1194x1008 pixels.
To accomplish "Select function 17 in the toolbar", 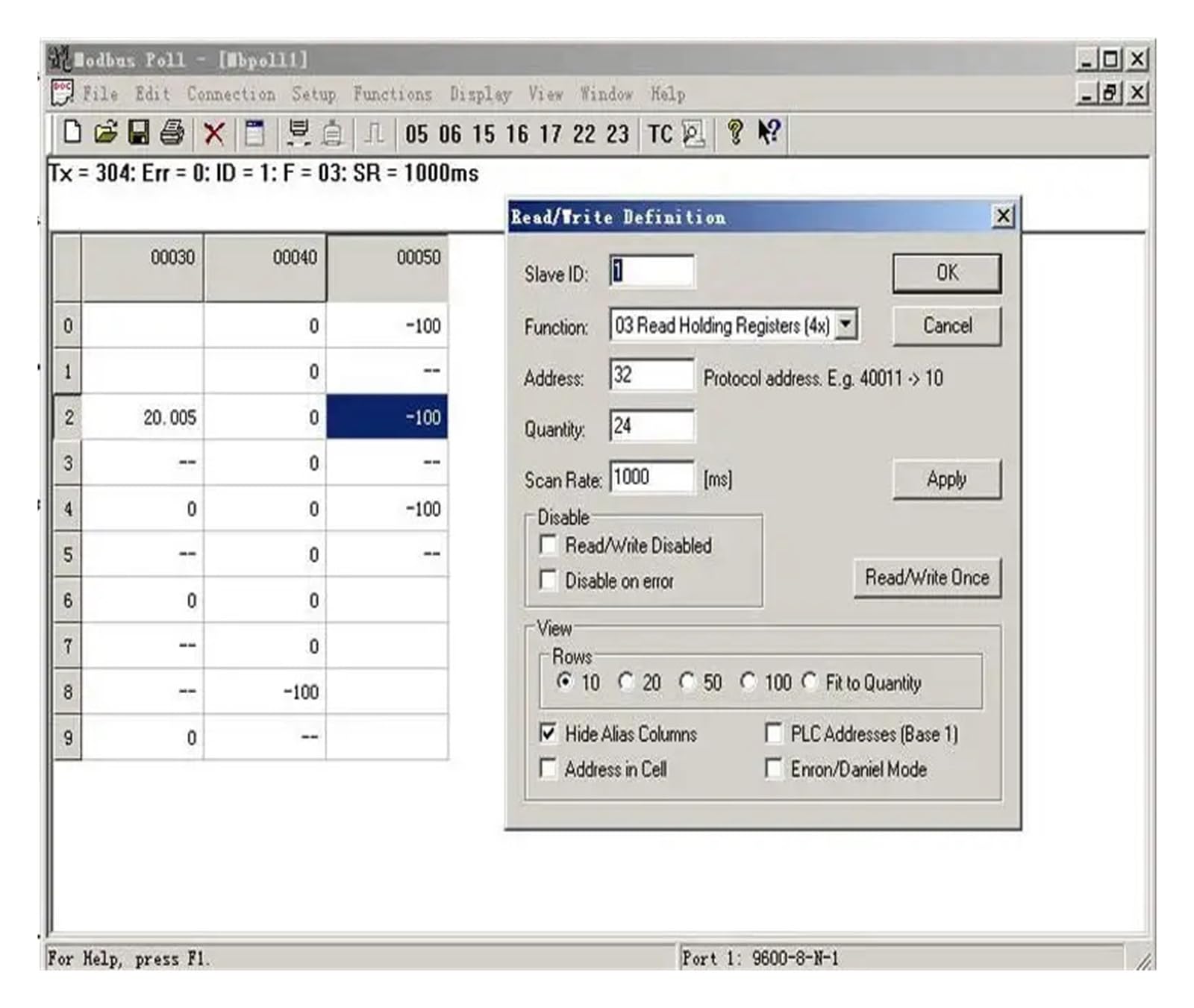I will pyautogui.click(x=551, y=134).
